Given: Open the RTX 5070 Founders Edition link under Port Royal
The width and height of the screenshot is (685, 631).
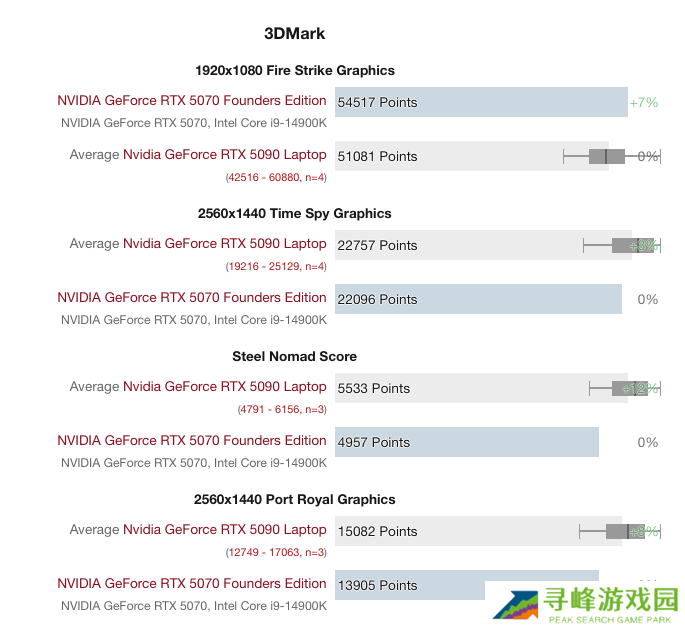Looking at the screenshot, I should (192, 583).
